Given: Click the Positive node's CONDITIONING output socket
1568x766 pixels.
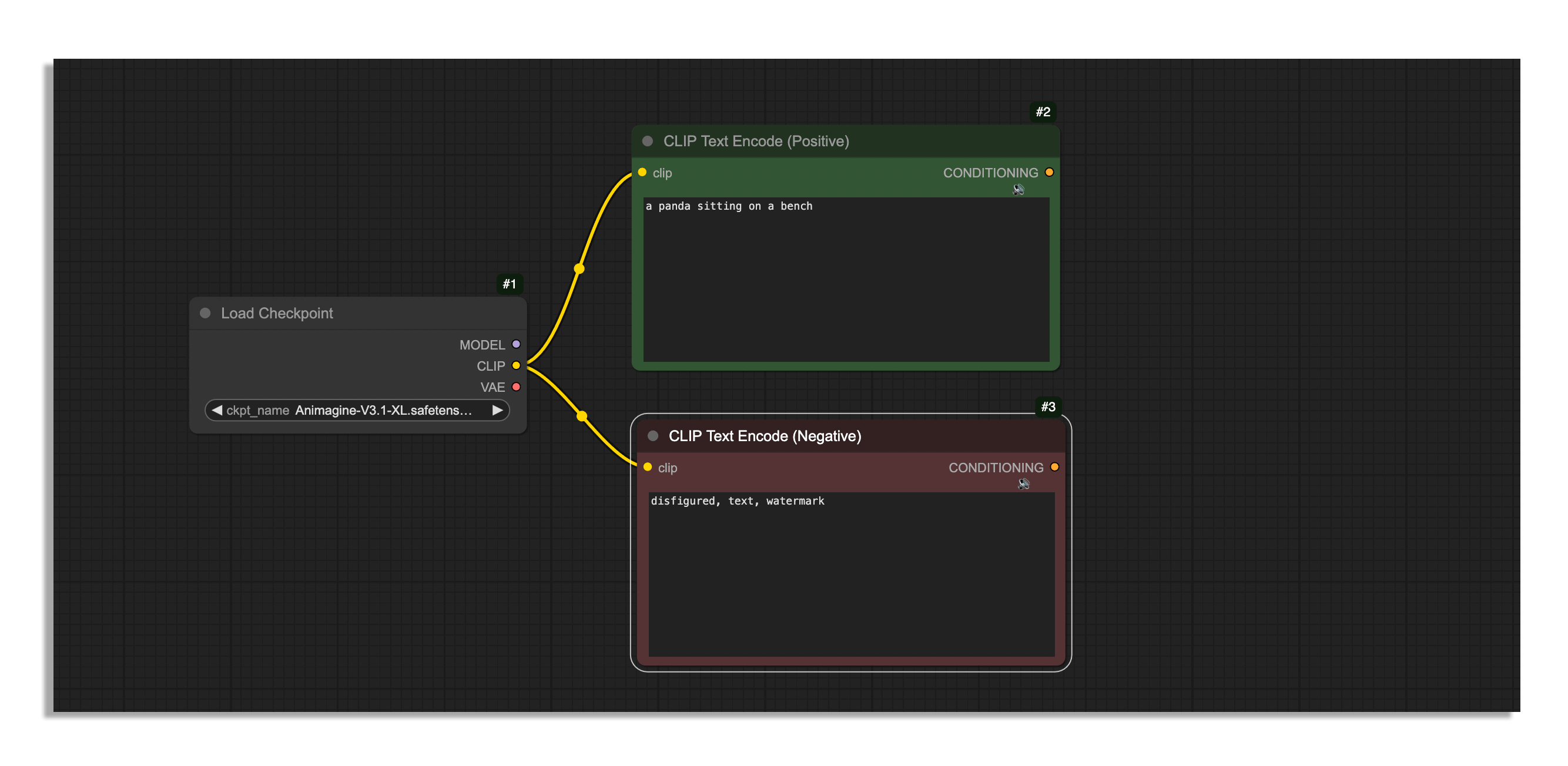Looking at the screenshot, I should 1050,173.
